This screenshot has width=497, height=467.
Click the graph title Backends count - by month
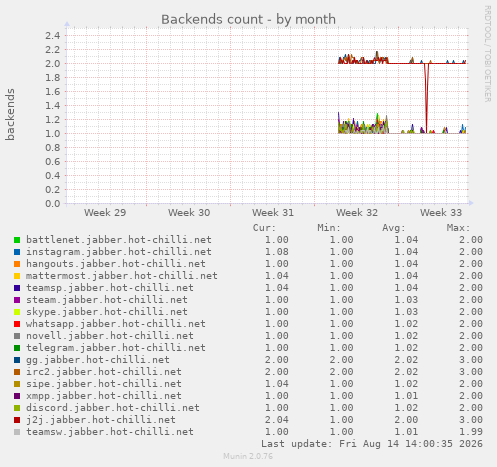[248, 19]
